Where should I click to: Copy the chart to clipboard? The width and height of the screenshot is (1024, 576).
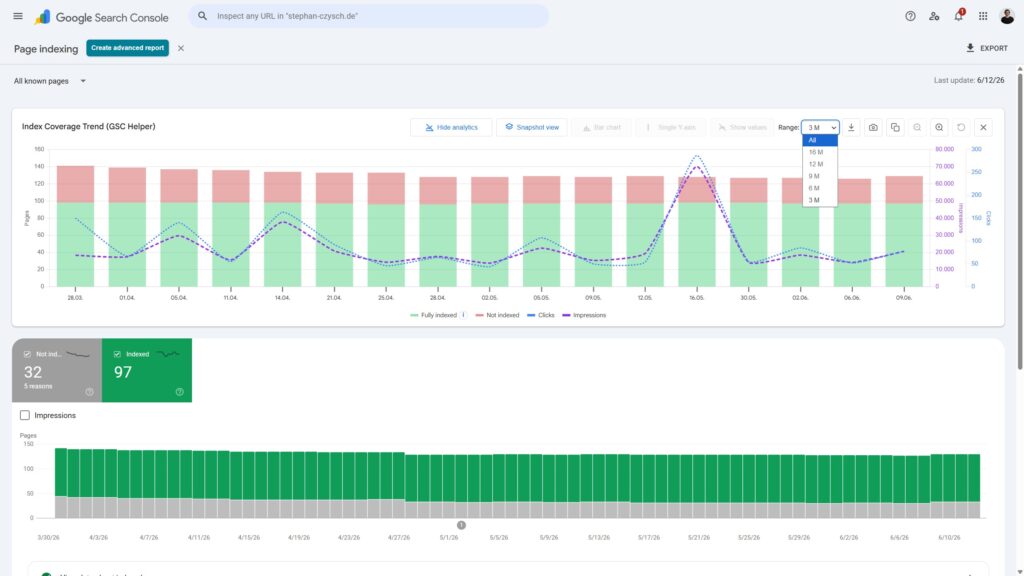click(895, 127)
